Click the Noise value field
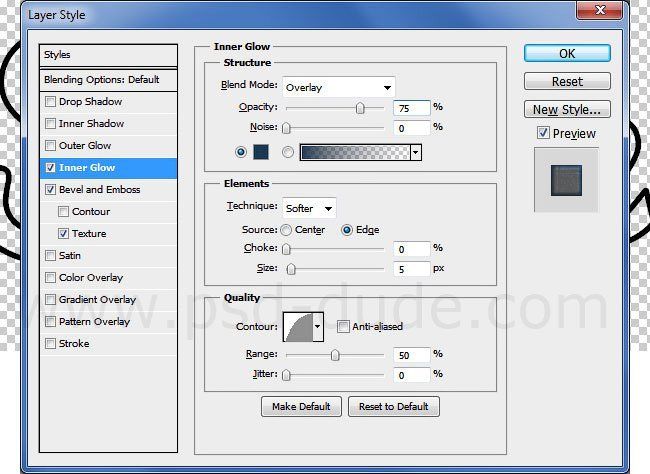The height and width of the screenshot is (474, 650). point(412,128)
